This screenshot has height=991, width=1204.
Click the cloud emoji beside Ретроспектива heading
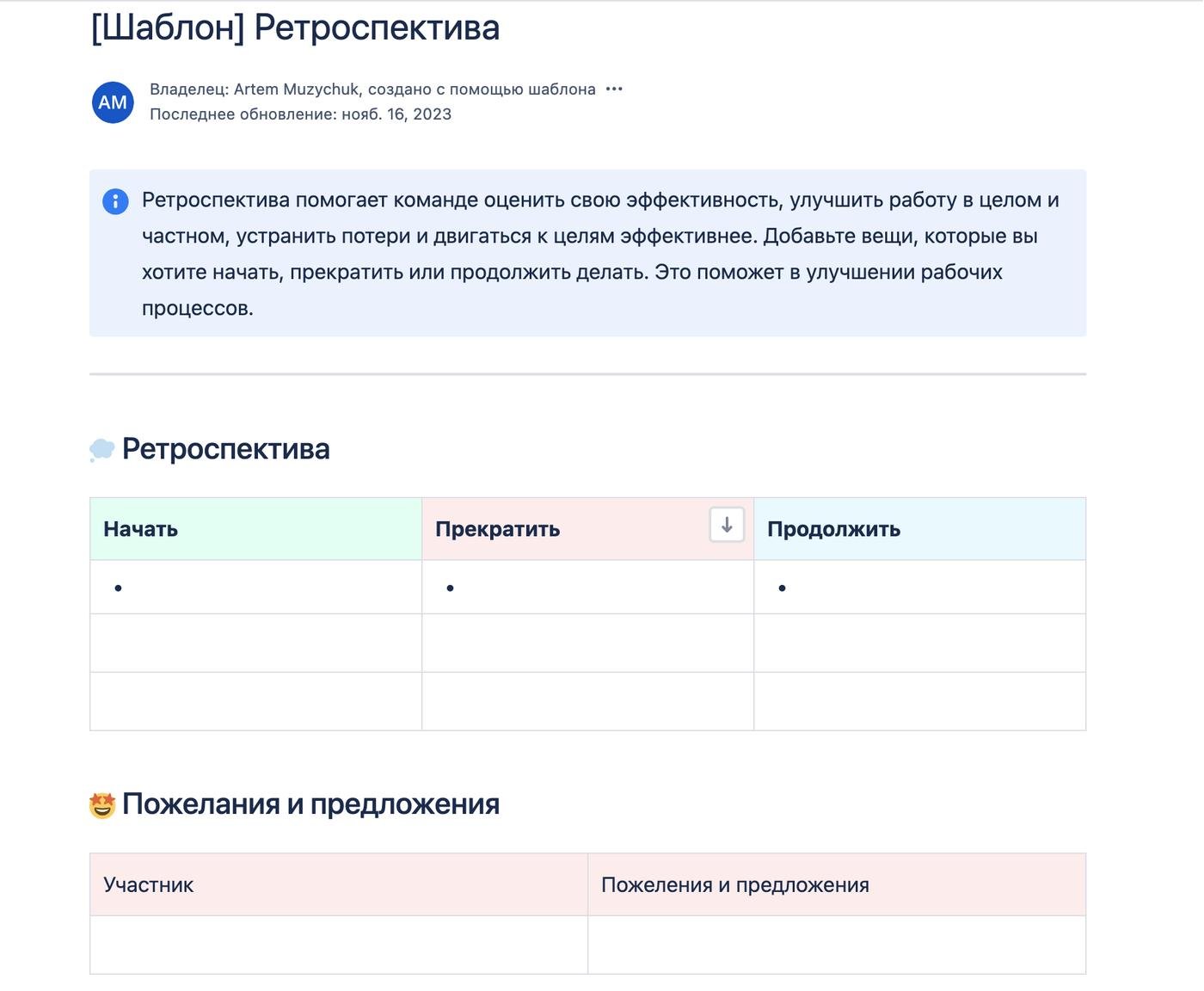[102, 449]
